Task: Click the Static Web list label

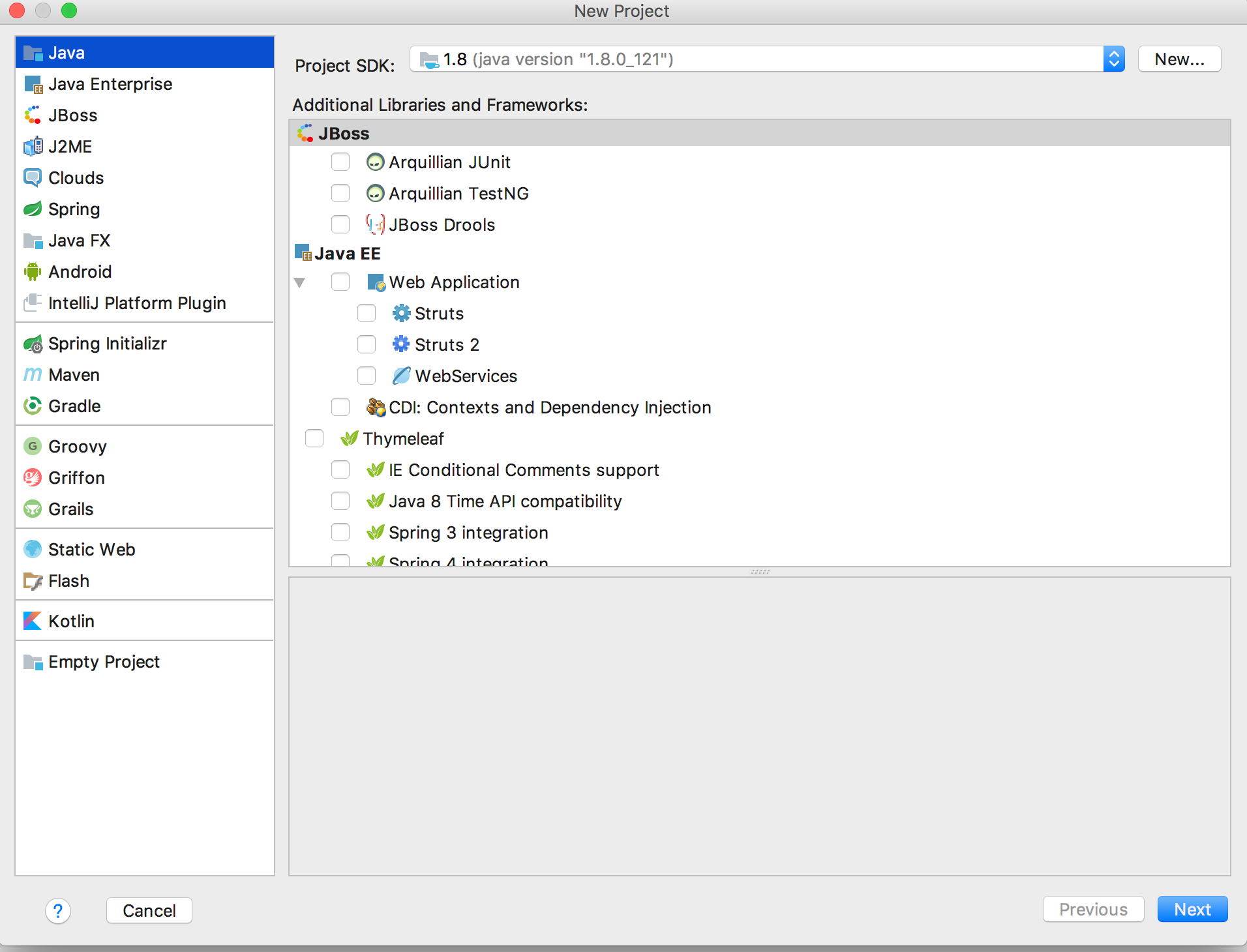Action: (x=91, y=550)
